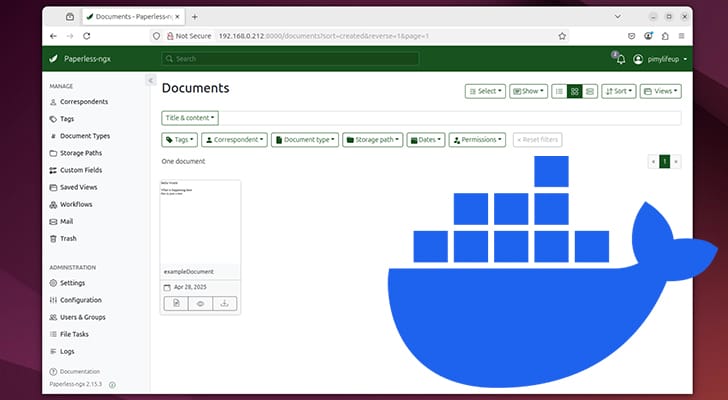728x400 pixels.
Task: Open the Dates filter dropdown
Action: [x=426, y=140]
